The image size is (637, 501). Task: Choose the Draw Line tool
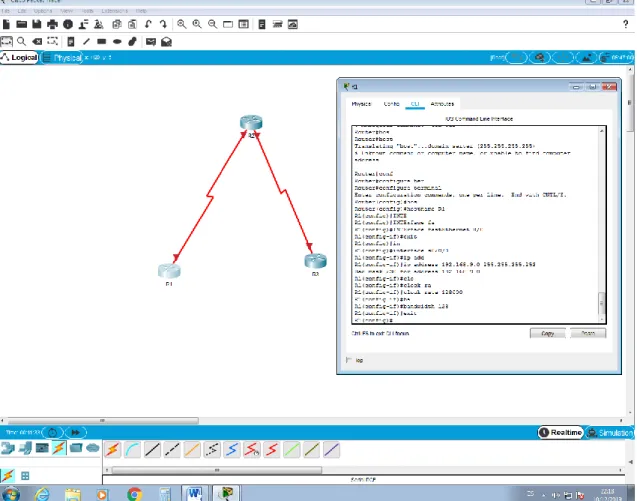pos(86,41)
